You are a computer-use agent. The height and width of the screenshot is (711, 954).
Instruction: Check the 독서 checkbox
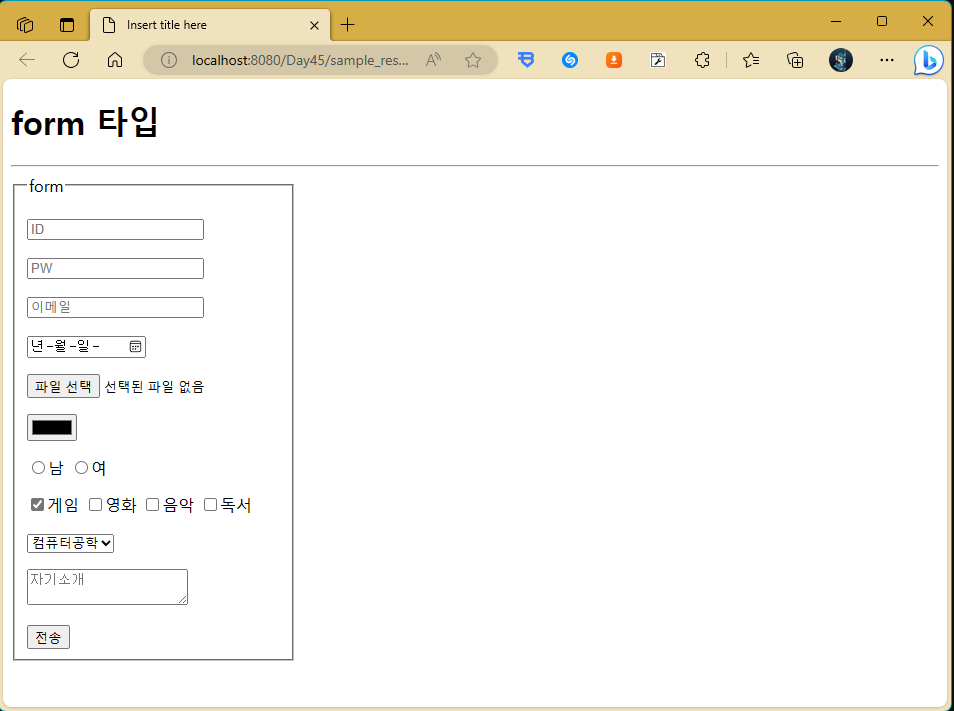point(211,504)
